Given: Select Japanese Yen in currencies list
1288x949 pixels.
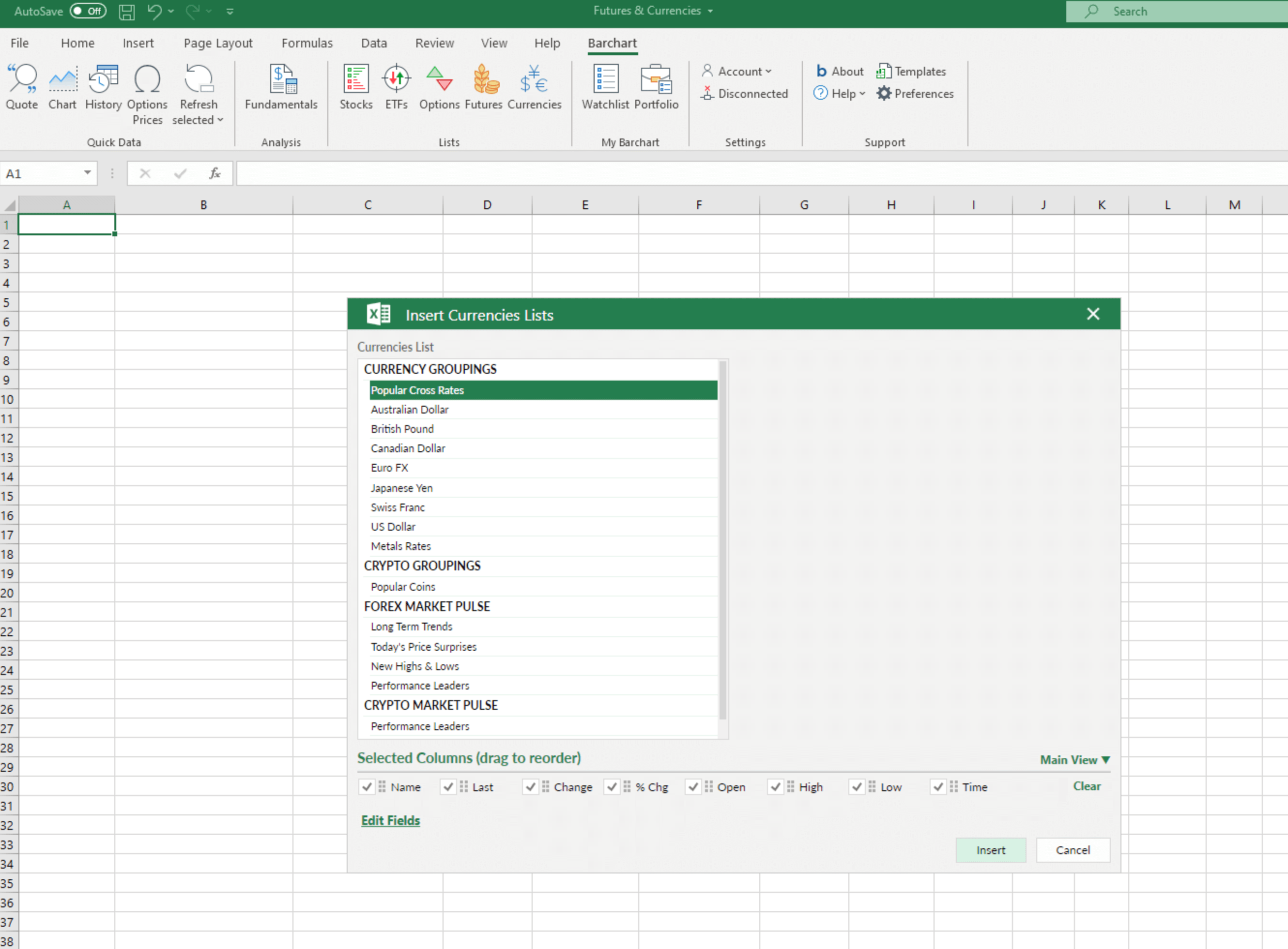Looking at the screenshot, I should pyautogui.click(x=401, y=488).
